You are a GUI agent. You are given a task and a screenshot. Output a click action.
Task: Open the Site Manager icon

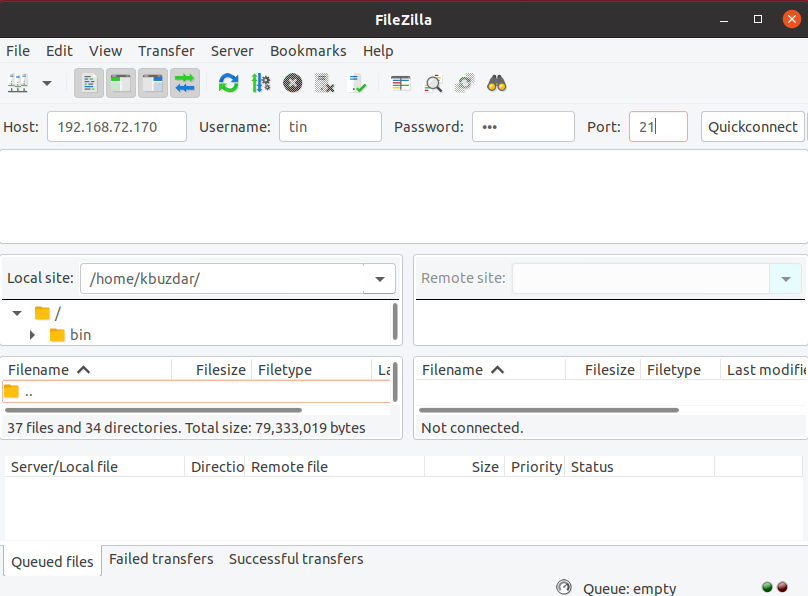[x=18, y=83]
